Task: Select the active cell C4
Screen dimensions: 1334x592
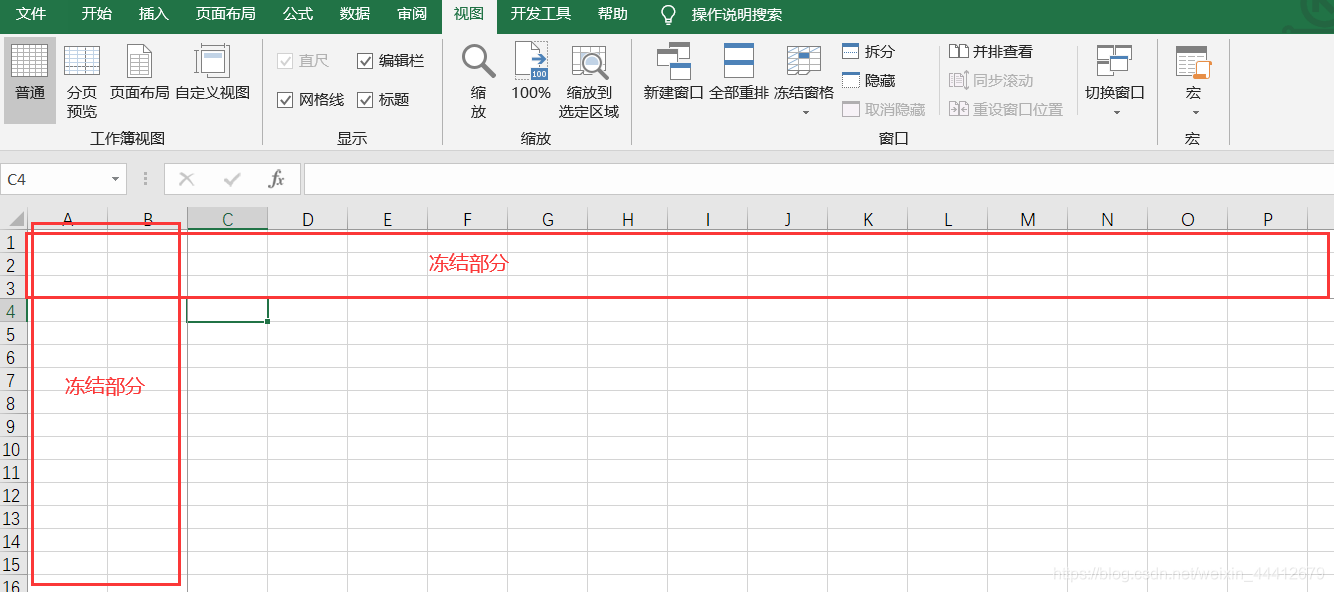Action: (227, 311)
